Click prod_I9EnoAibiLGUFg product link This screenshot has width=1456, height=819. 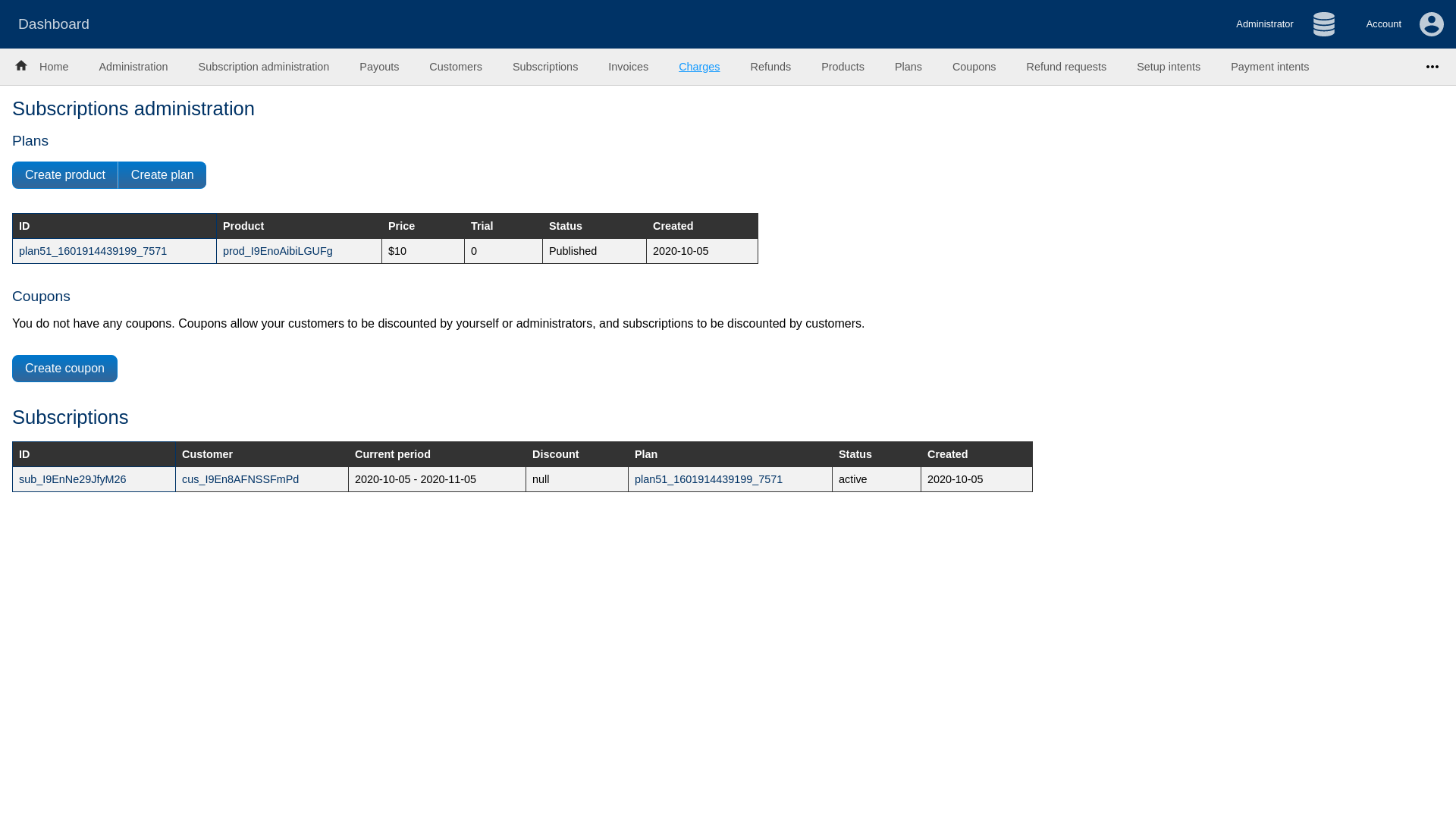[278, 251]
